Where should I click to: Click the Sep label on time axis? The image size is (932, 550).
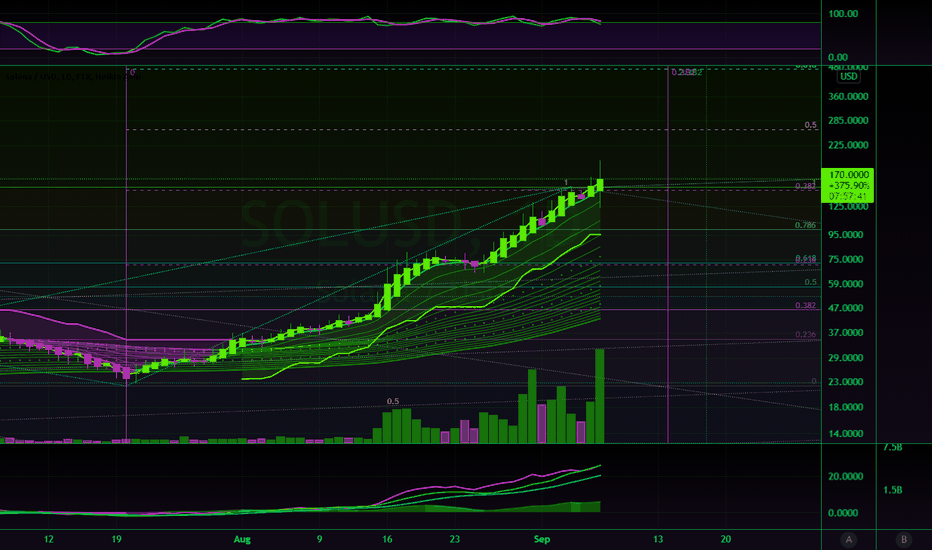(541, 539)
